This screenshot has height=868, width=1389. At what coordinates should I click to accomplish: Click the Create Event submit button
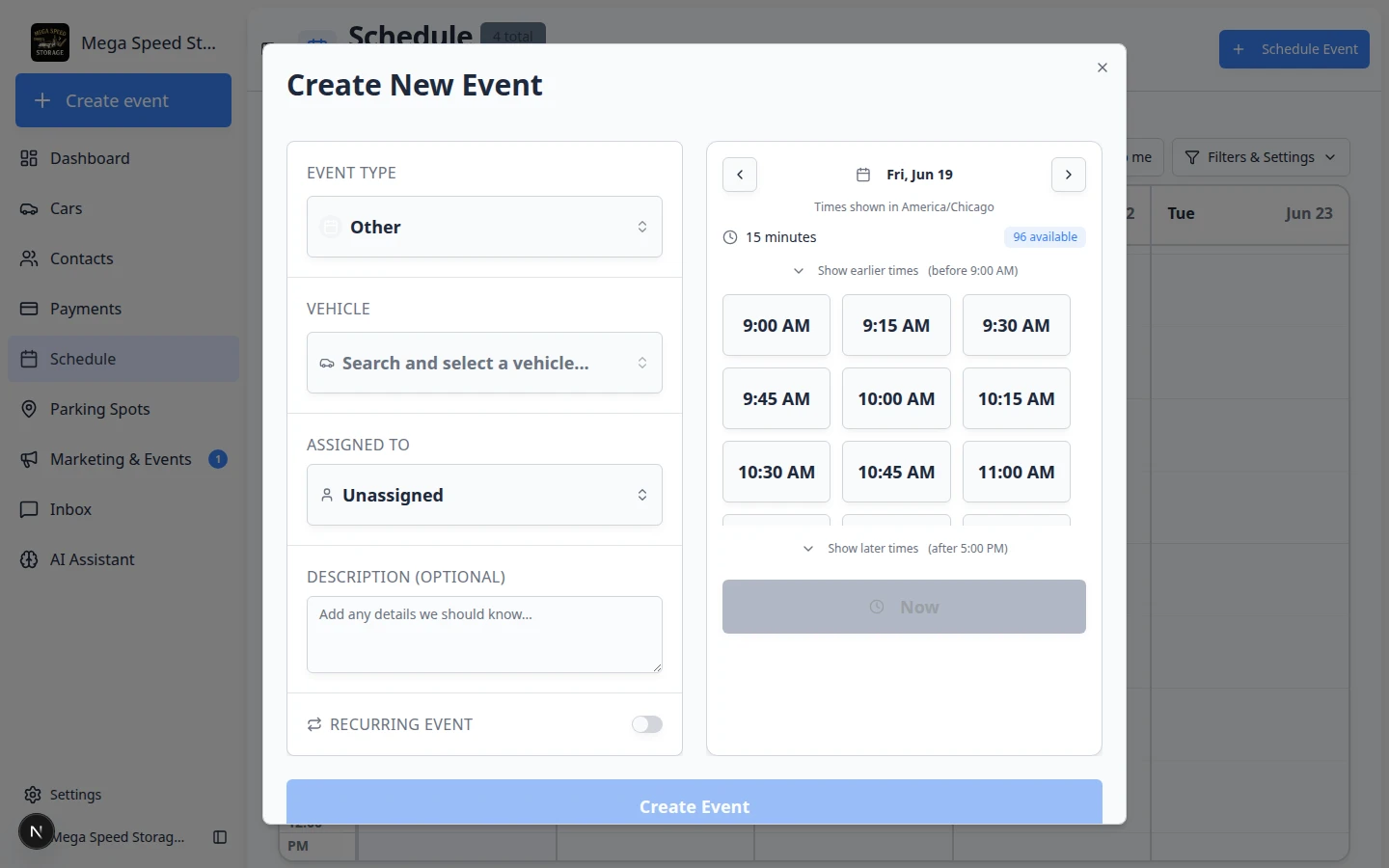[x=694, y=802]
